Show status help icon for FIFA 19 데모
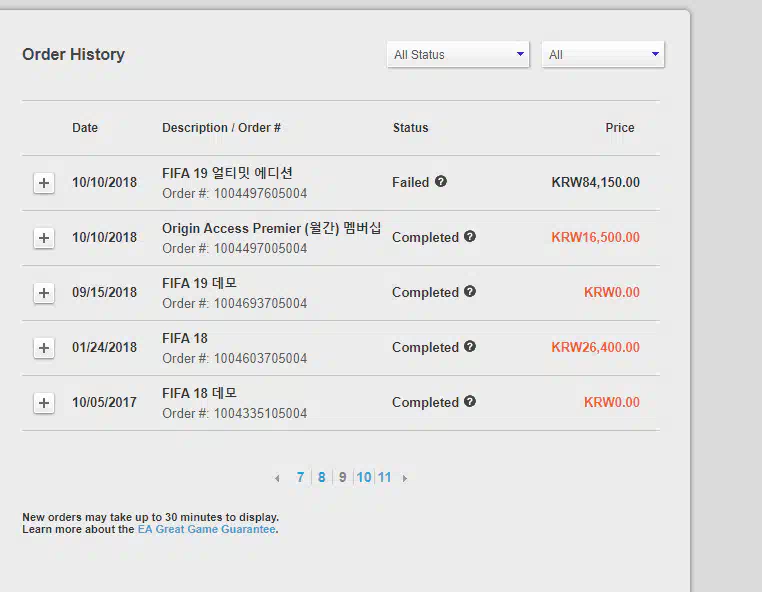The width and height of the screenshot is (762, 592). point(469,291)
